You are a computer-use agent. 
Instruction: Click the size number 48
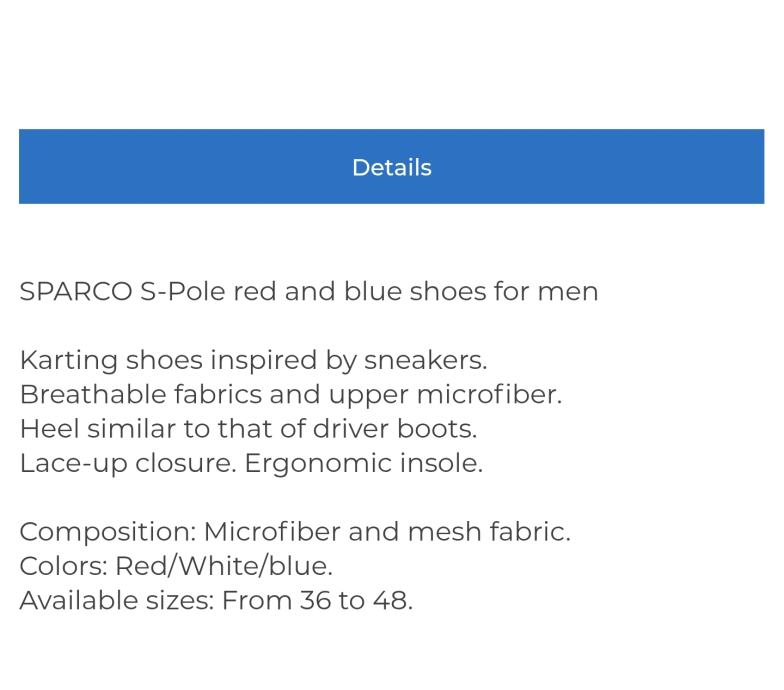pyautogui.click(x=392, y=600)
